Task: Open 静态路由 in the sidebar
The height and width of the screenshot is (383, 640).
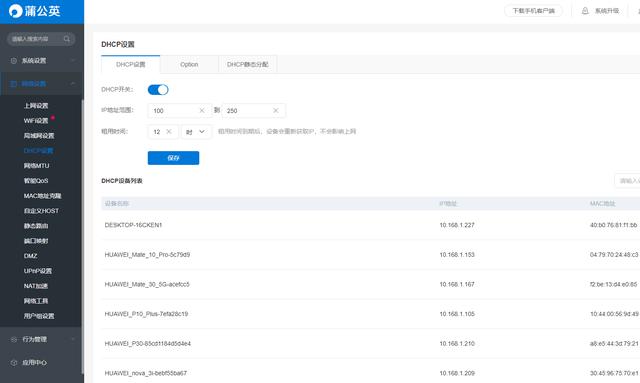Action: click(36, 226)
